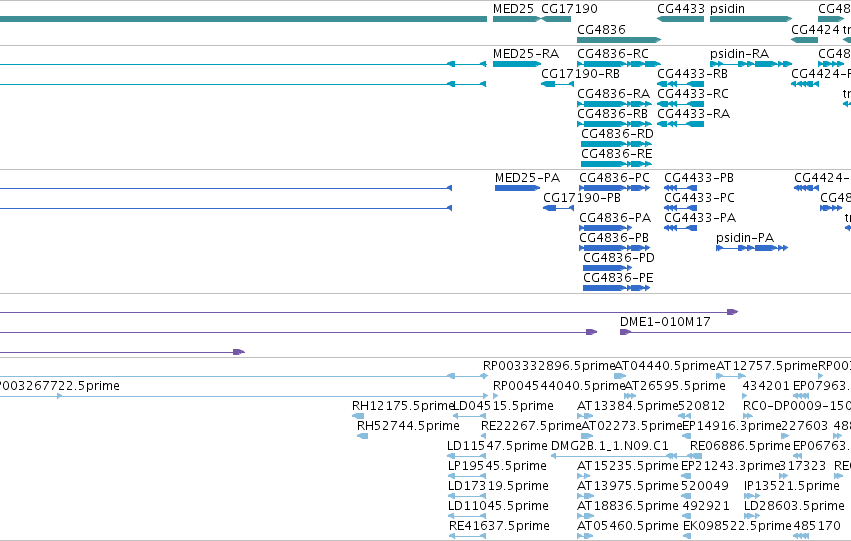Select the MED25 gene feature
This screenshot has width=851, height=541.
[x=517, y=19]
